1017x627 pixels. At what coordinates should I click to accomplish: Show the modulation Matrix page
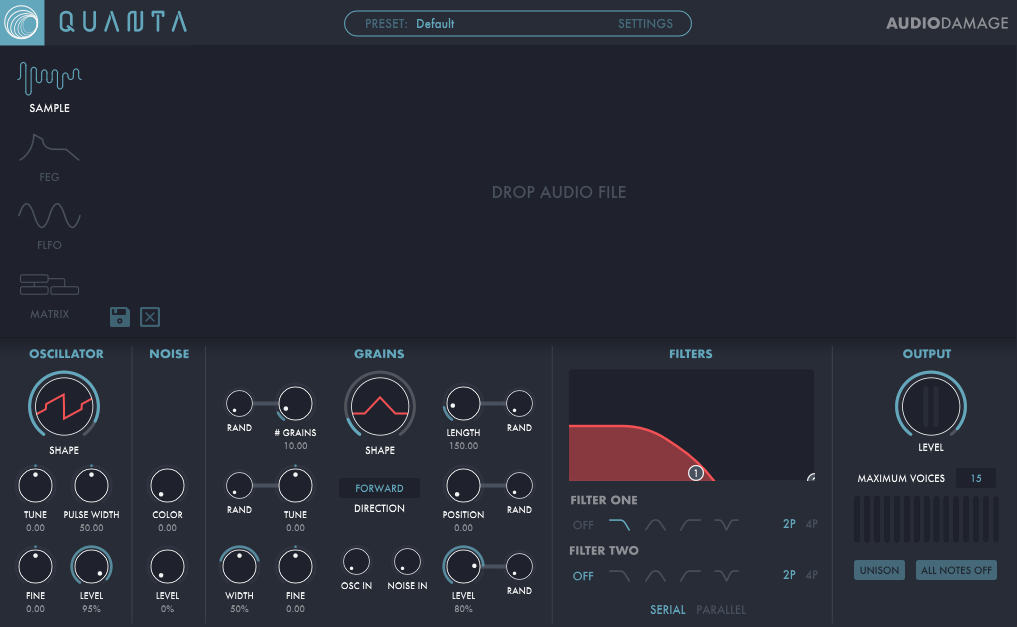click(x=49, y=296)
